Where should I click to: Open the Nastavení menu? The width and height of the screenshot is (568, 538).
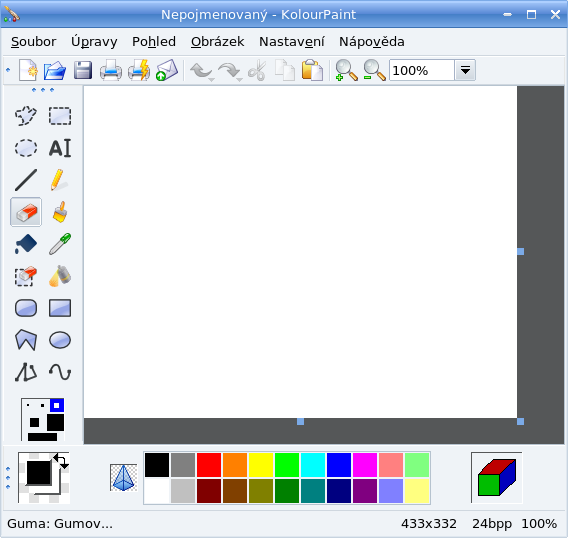292,42
